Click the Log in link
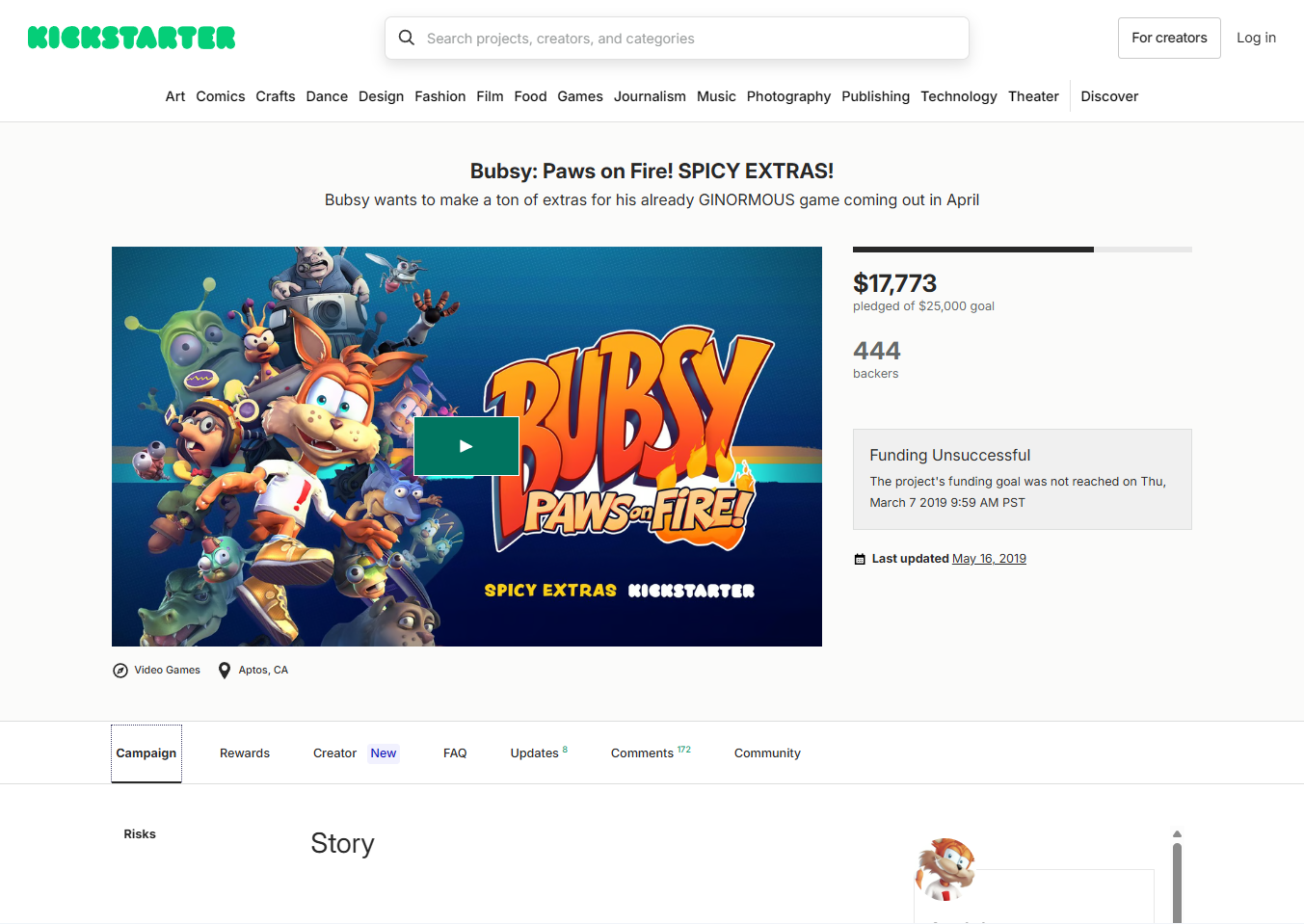The image size is (1304, 924). pos(1256,38)
